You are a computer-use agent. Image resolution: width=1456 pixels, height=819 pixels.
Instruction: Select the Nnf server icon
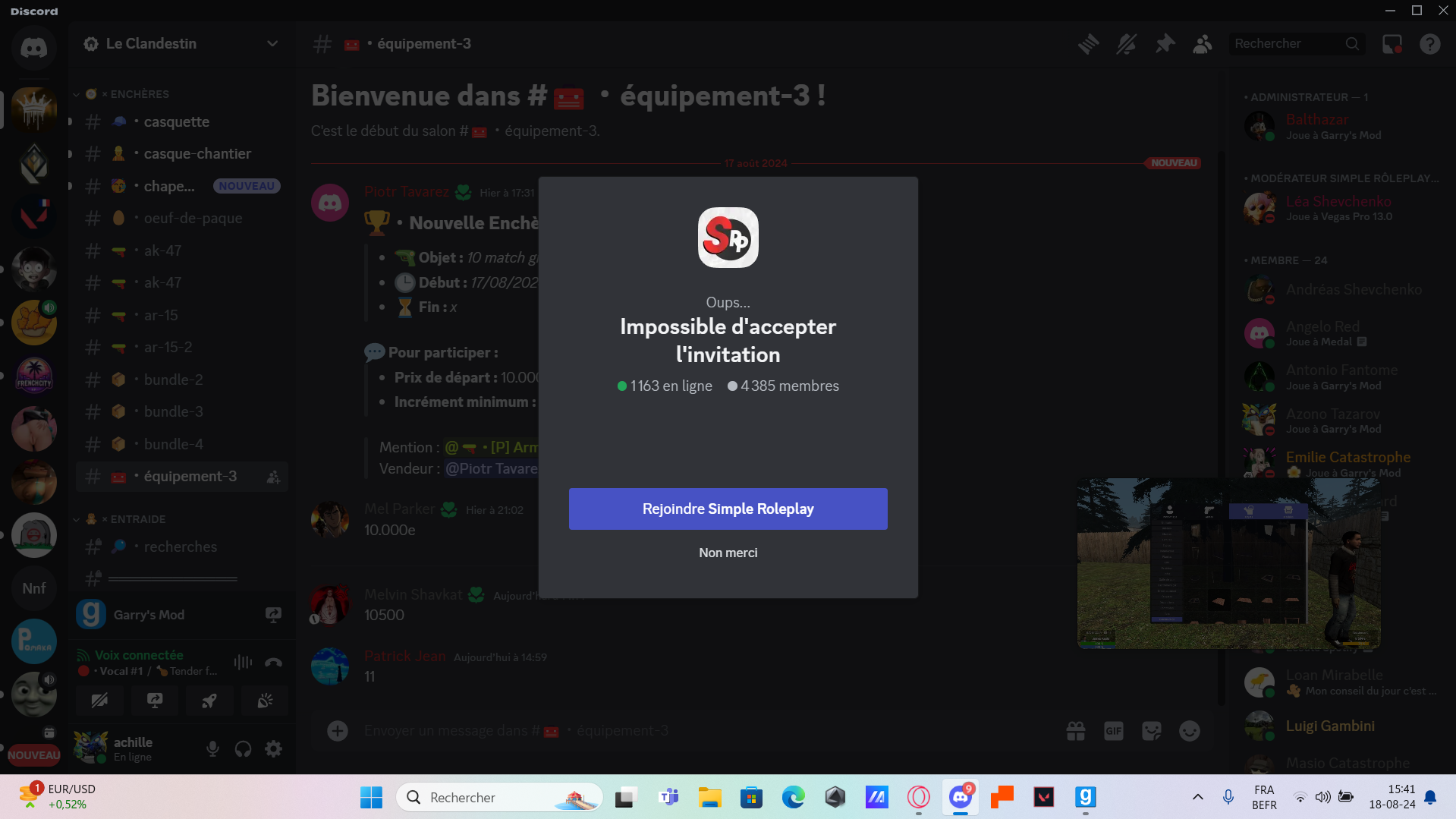(33, 588)
